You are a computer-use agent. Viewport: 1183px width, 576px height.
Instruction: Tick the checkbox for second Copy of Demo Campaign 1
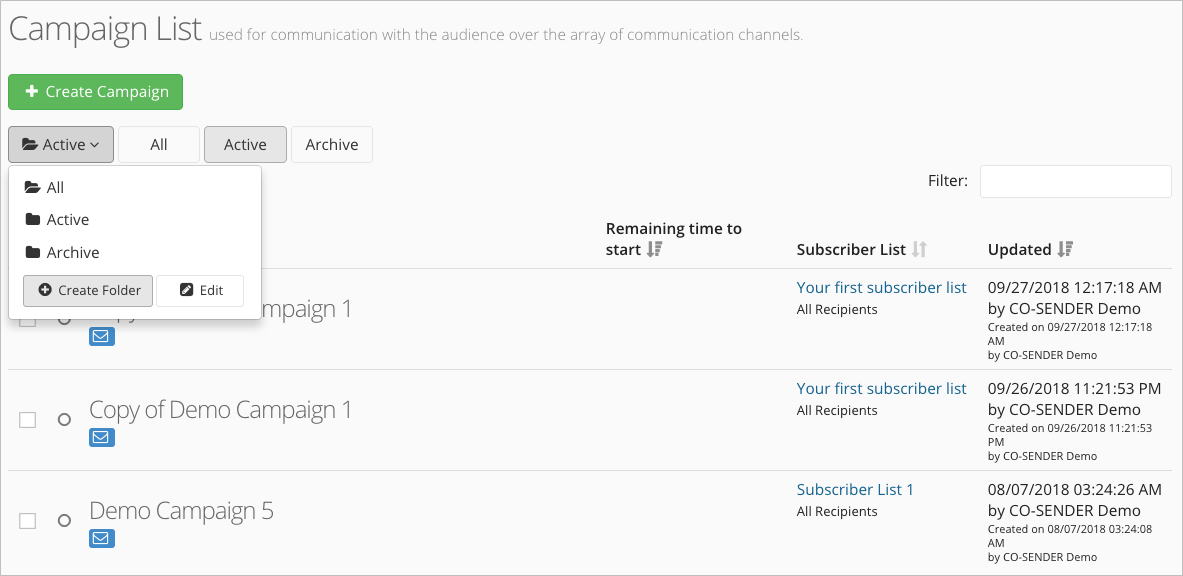click(27, 420)
